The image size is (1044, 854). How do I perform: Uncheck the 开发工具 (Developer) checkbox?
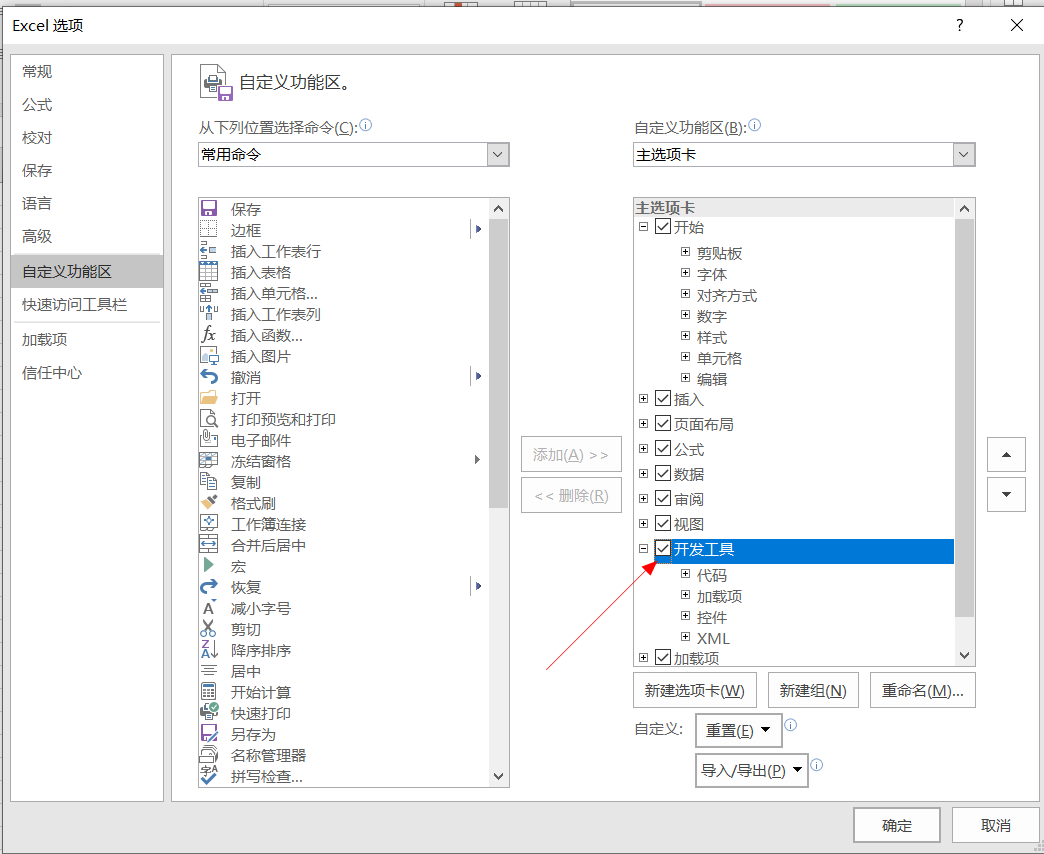pos(663,549)
